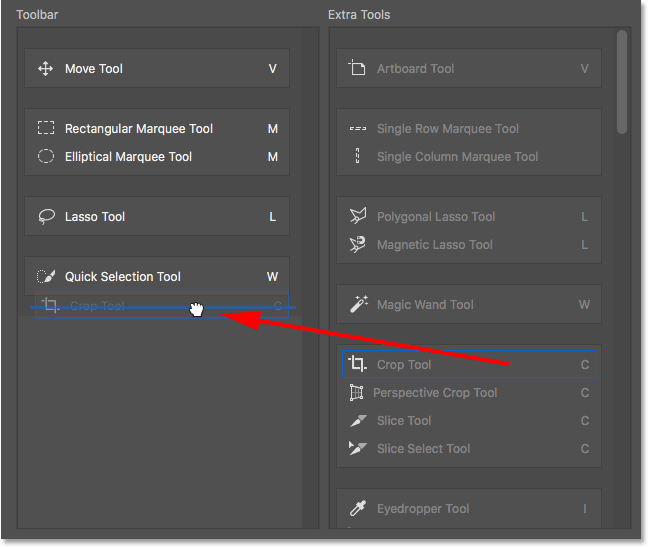Click the Rectangular Marquee Tool icon
The height and width of the screenshot is (547, 648).
[46, 128]
